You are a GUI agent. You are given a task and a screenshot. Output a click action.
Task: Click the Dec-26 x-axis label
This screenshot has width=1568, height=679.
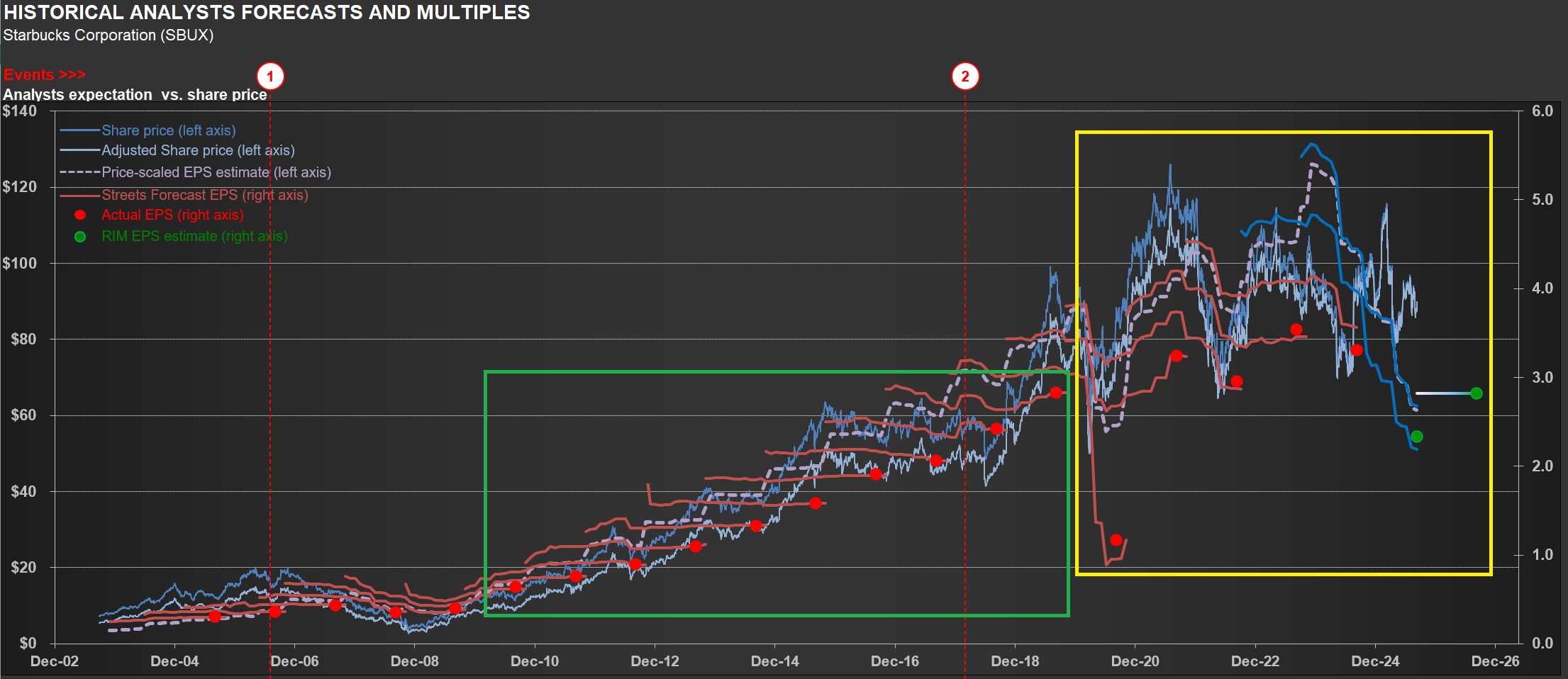[x=1495, y=661]
